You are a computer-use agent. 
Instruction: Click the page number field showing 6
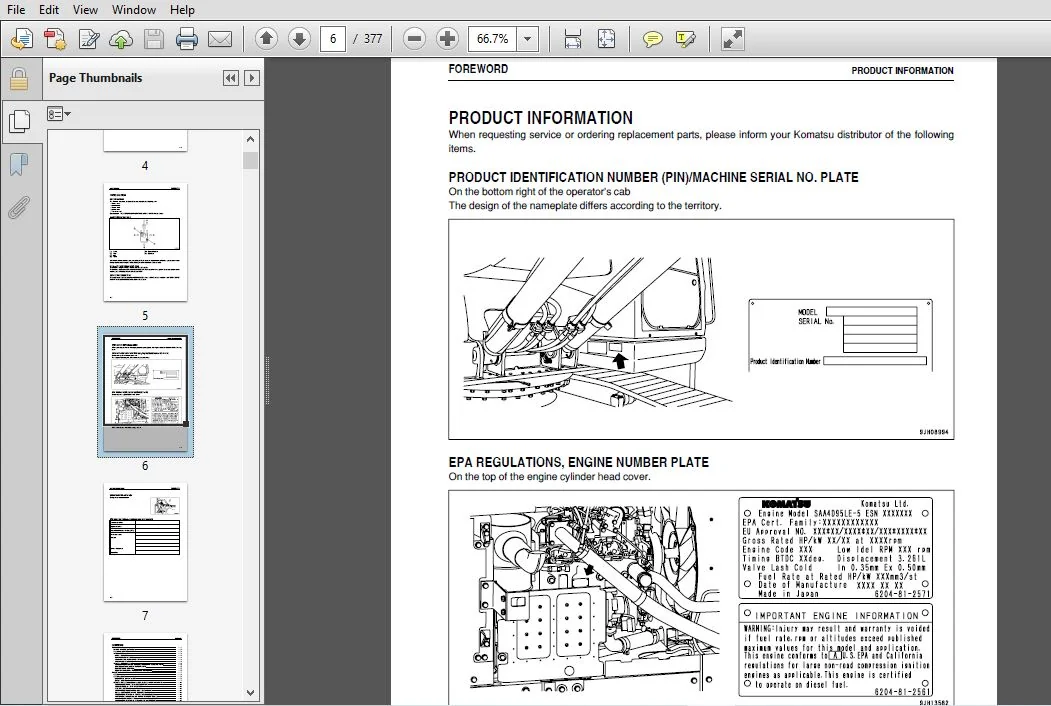coord(333,39)
